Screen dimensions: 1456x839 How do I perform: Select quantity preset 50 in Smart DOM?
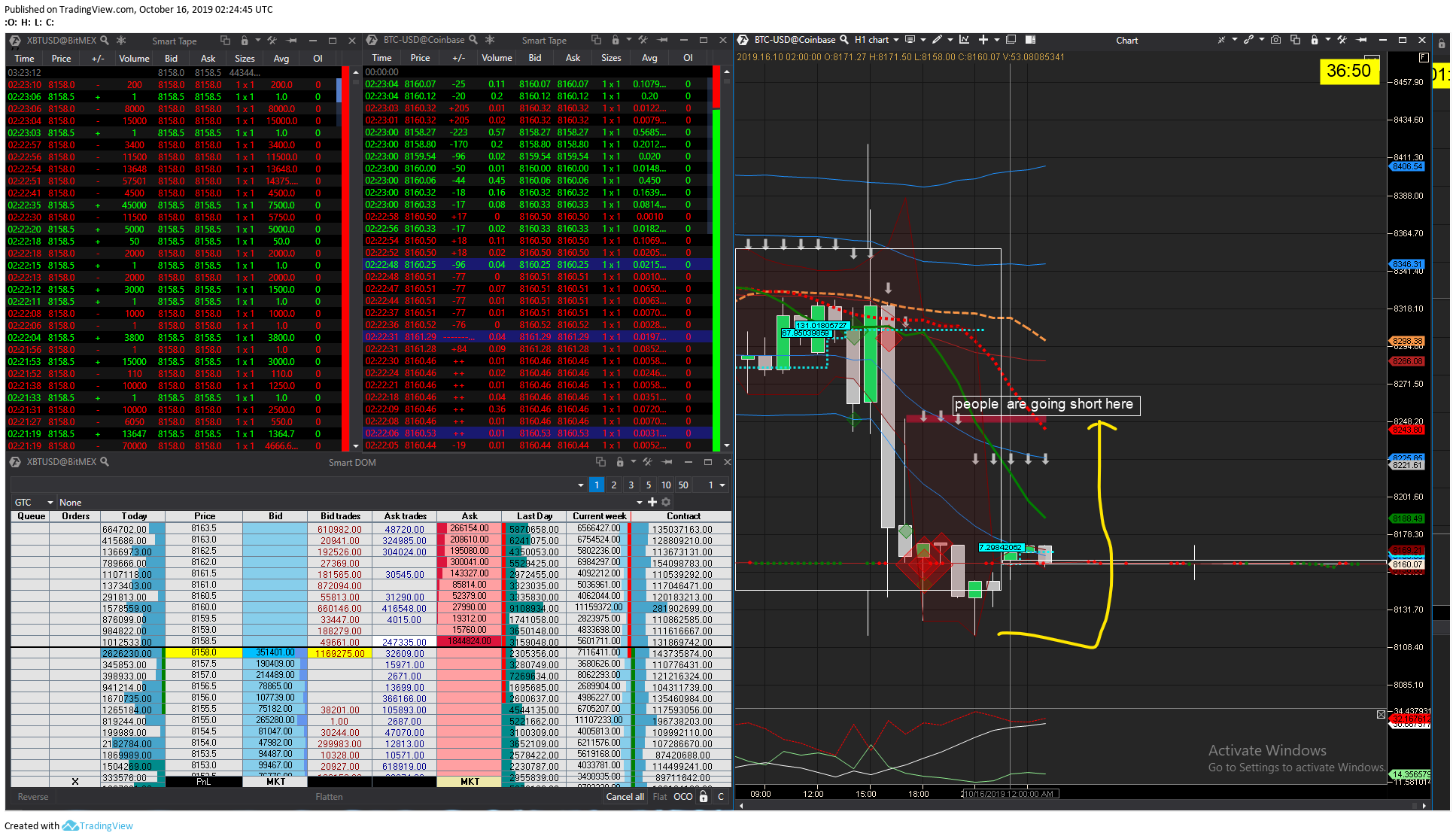[x=683, y=485]
